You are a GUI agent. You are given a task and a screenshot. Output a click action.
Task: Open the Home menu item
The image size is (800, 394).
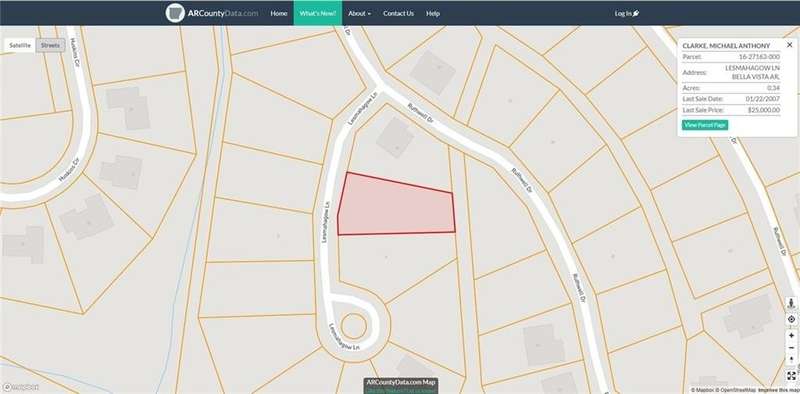279,13
